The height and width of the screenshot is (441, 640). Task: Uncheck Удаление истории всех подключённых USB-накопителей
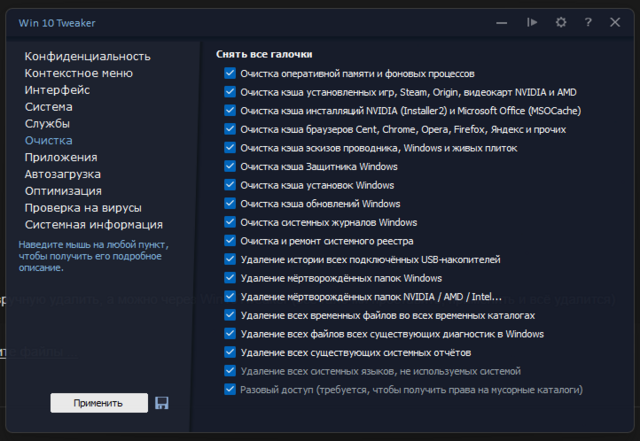point(231,259)
